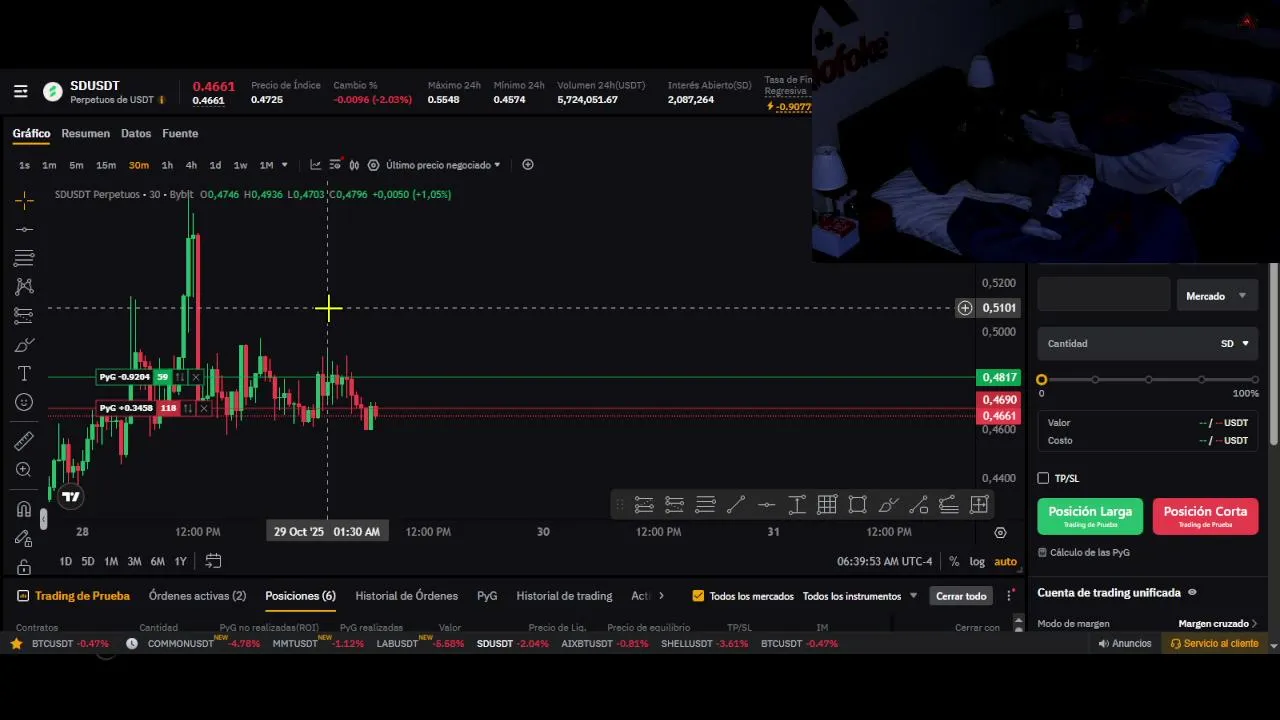Switch to the Datos tab

[x=136, y=133]
